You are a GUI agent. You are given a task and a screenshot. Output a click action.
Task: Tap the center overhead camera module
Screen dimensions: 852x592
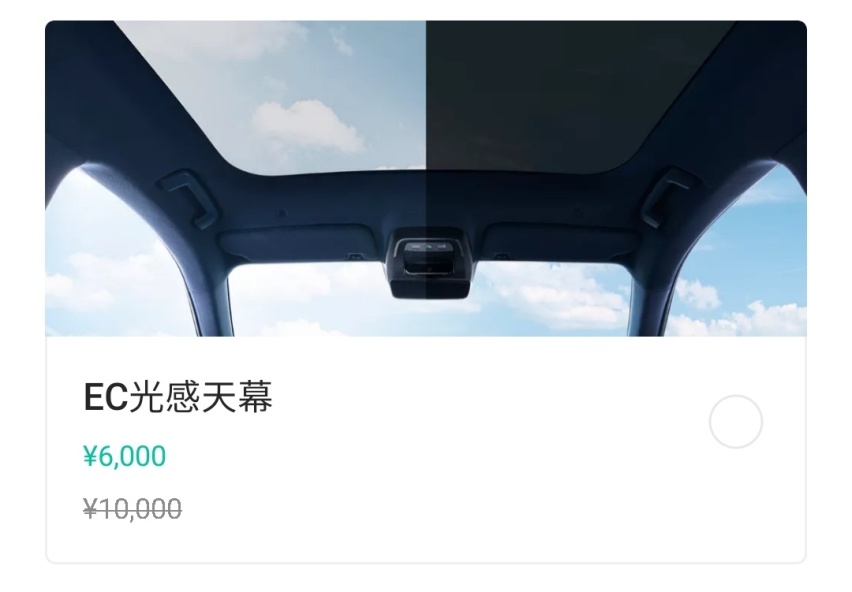click(430, 264)
